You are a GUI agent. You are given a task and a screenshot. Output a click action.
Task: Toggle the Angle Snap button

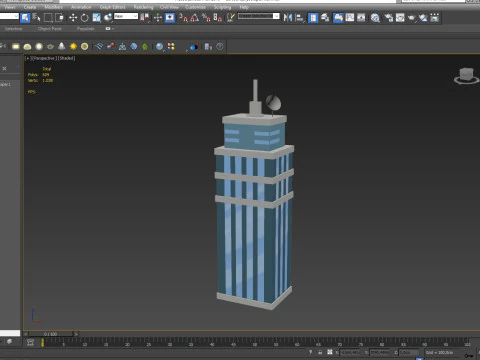click(x=195, y=17)
